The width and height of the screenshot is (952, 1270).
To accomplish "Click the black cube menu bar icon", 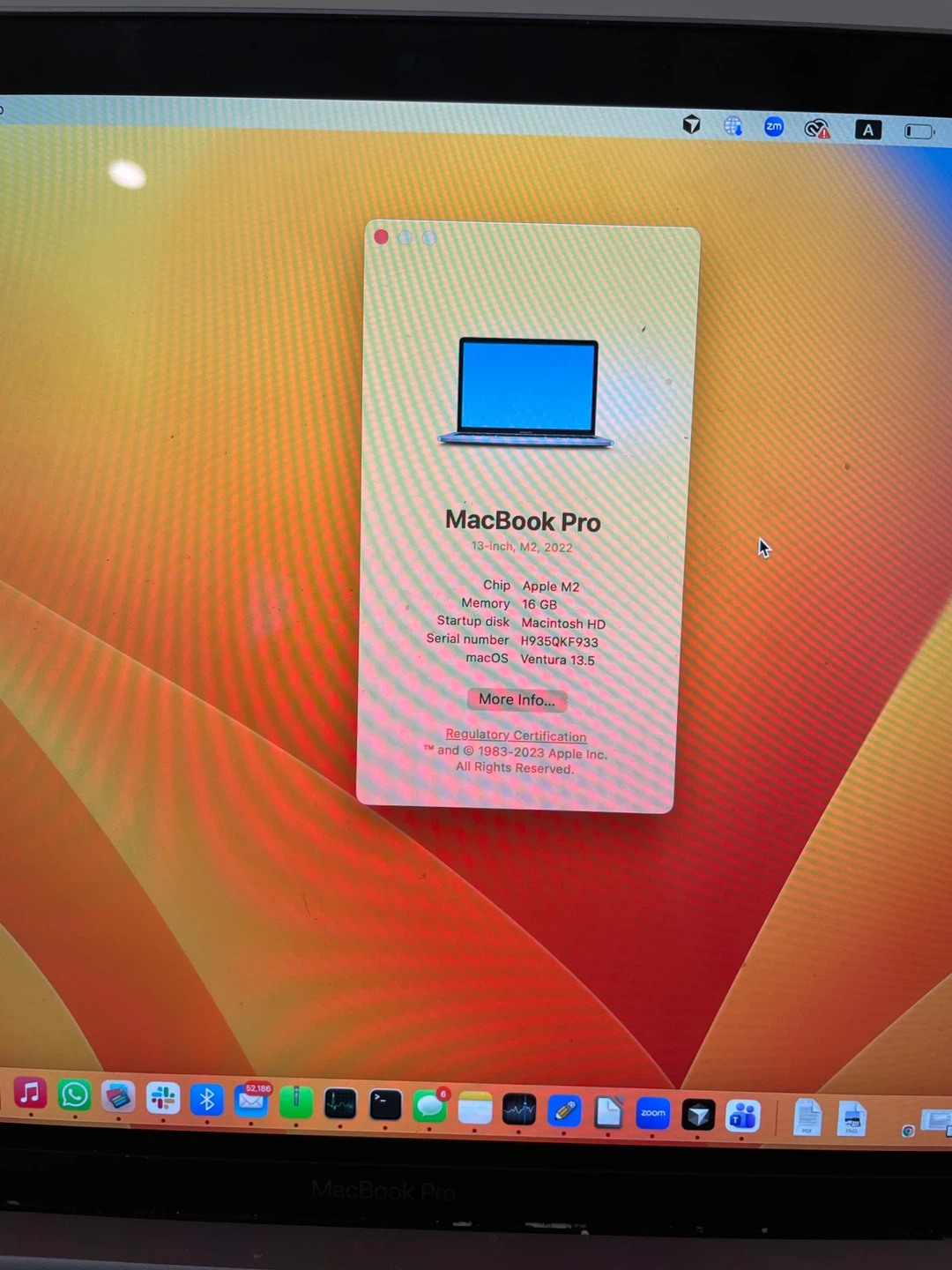I will [x=692, y=124].
